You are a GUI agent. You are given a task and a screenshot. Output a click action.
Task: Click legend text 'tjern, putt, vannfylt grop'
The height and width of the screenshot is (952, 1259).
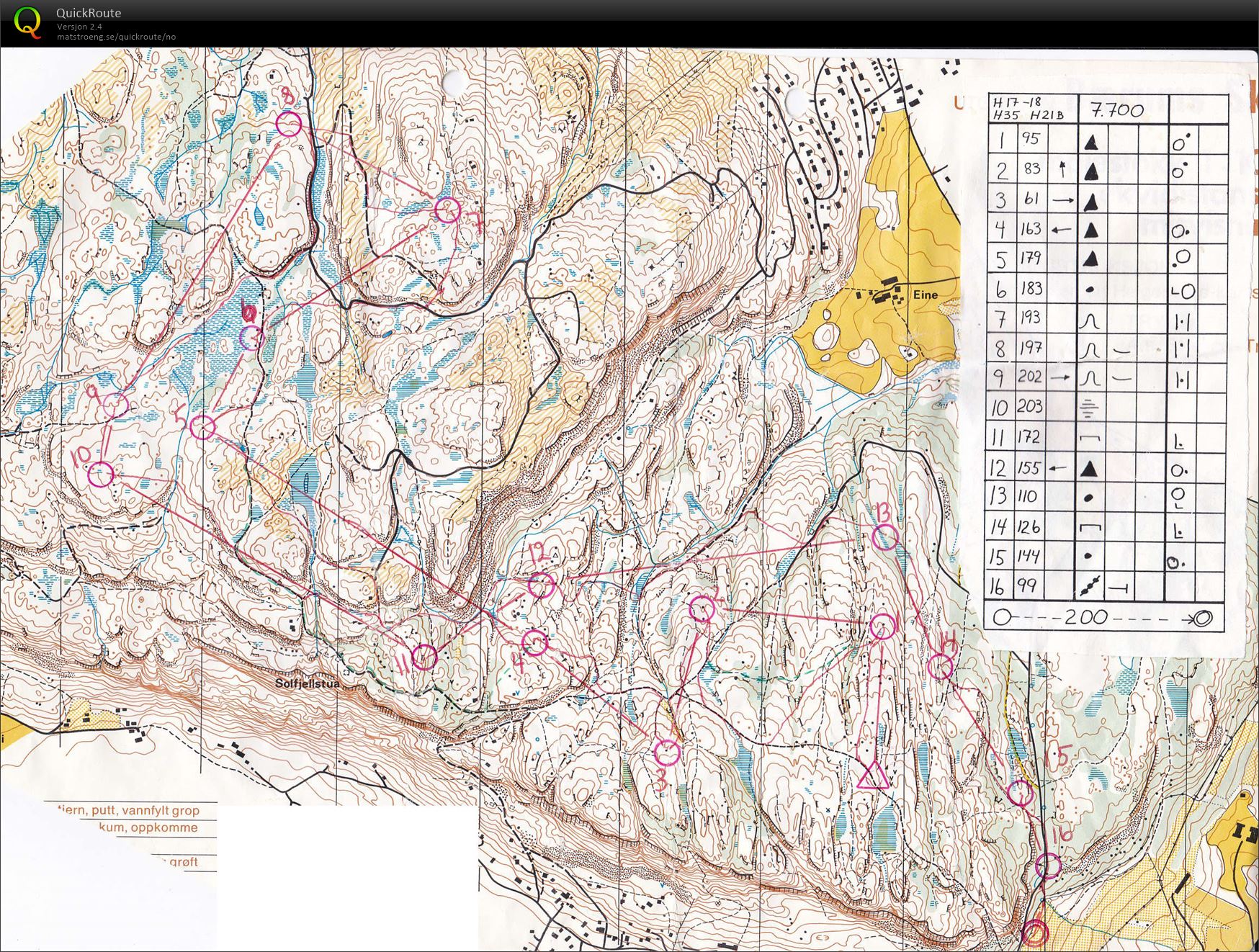[127, 810]
